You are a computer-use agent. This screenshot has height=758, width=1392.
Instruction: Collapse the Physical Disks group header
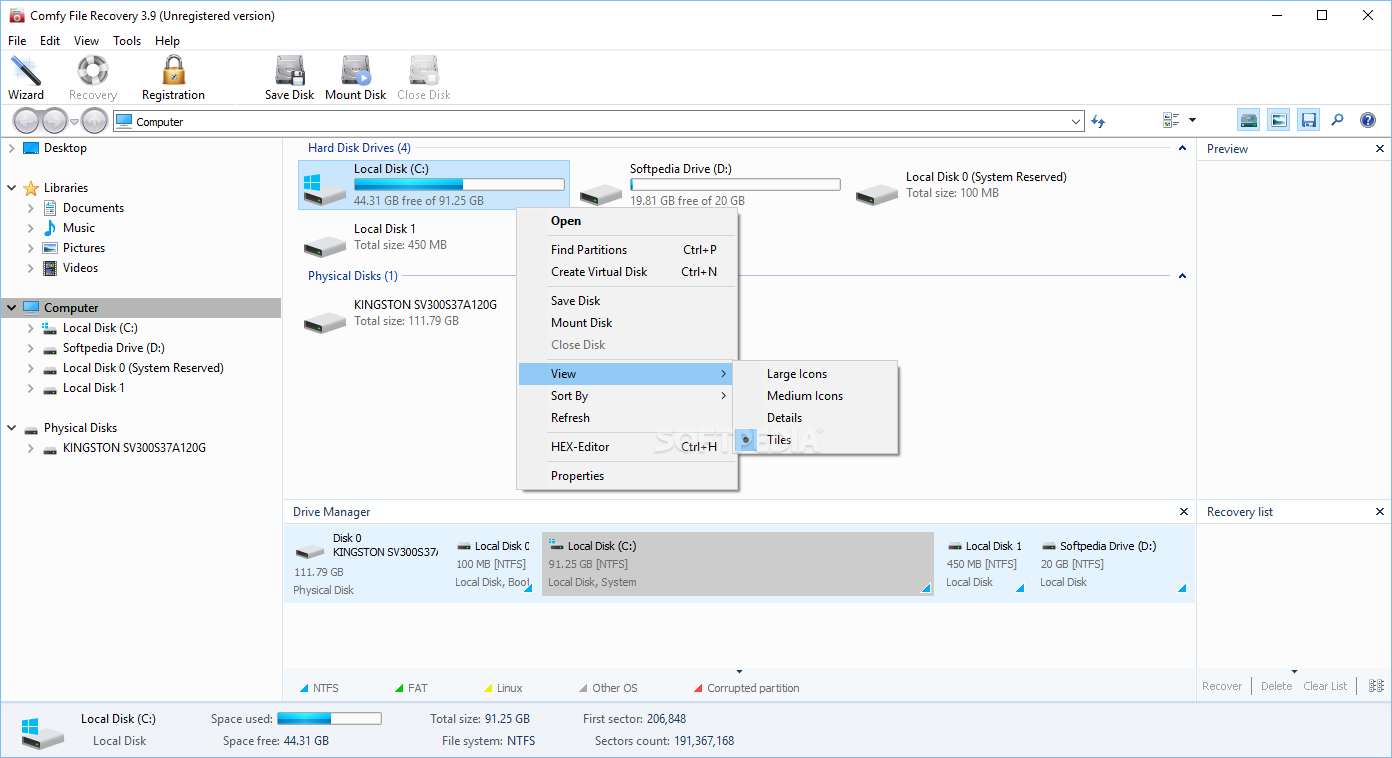click(1182, 276)
